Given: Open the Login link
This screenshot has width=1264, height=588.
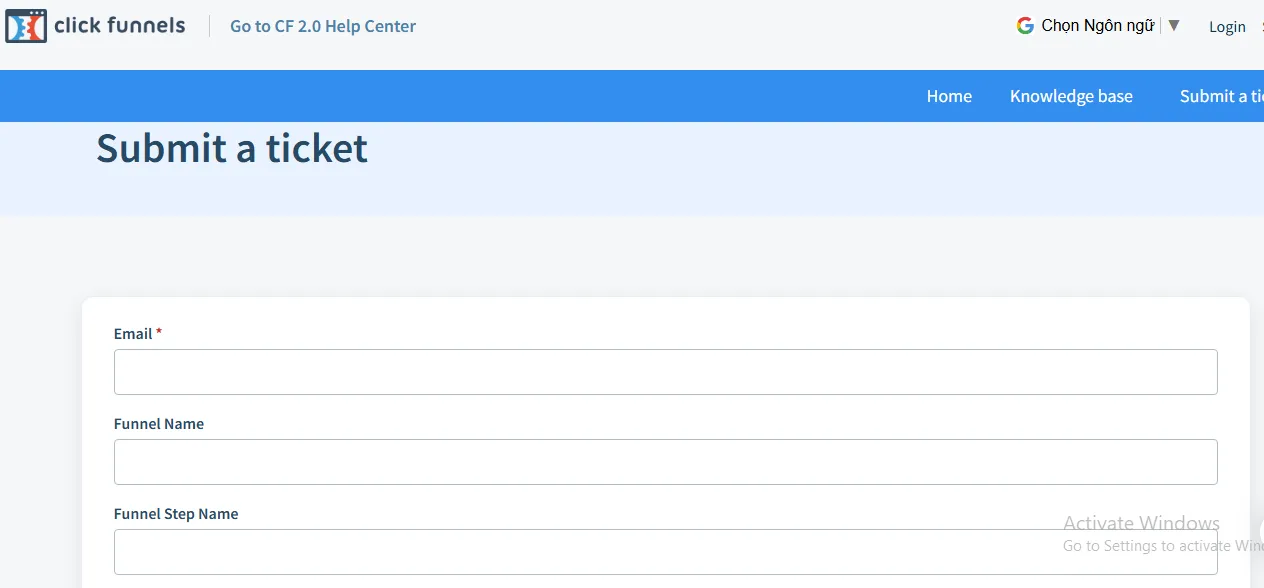Looking at the screenshot, I should tap(1227, 27).
